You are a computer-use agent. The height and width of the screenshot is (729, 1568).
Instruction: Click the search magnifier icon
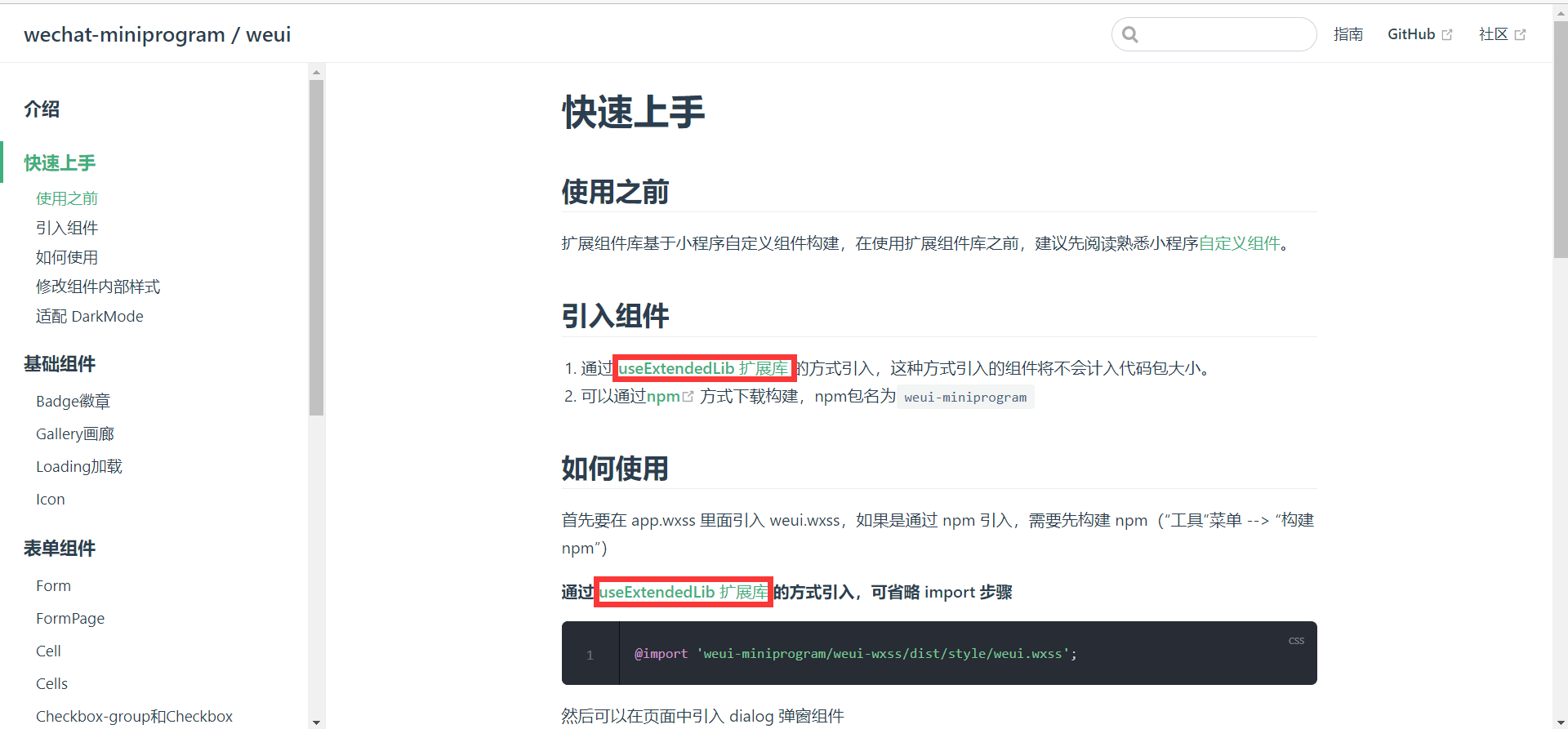[x=1130, y=34]
